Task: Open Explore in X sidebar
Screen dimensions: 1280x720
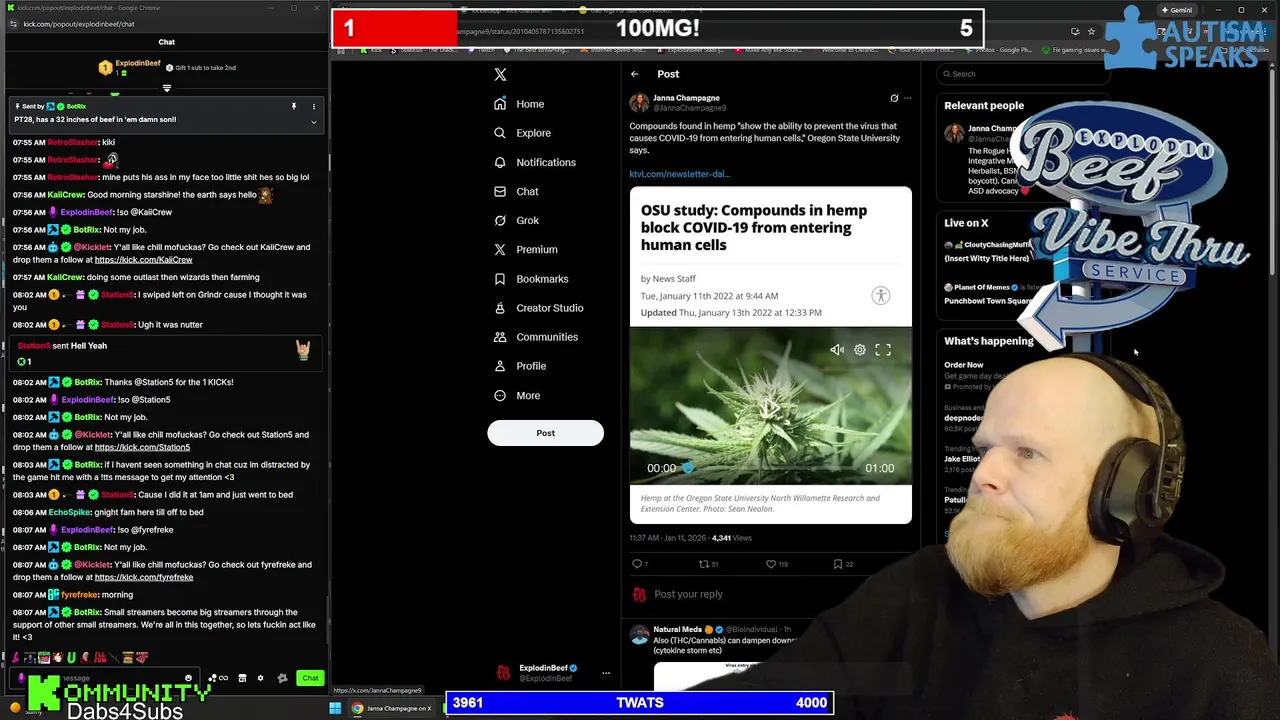Action: pos(522,133)
